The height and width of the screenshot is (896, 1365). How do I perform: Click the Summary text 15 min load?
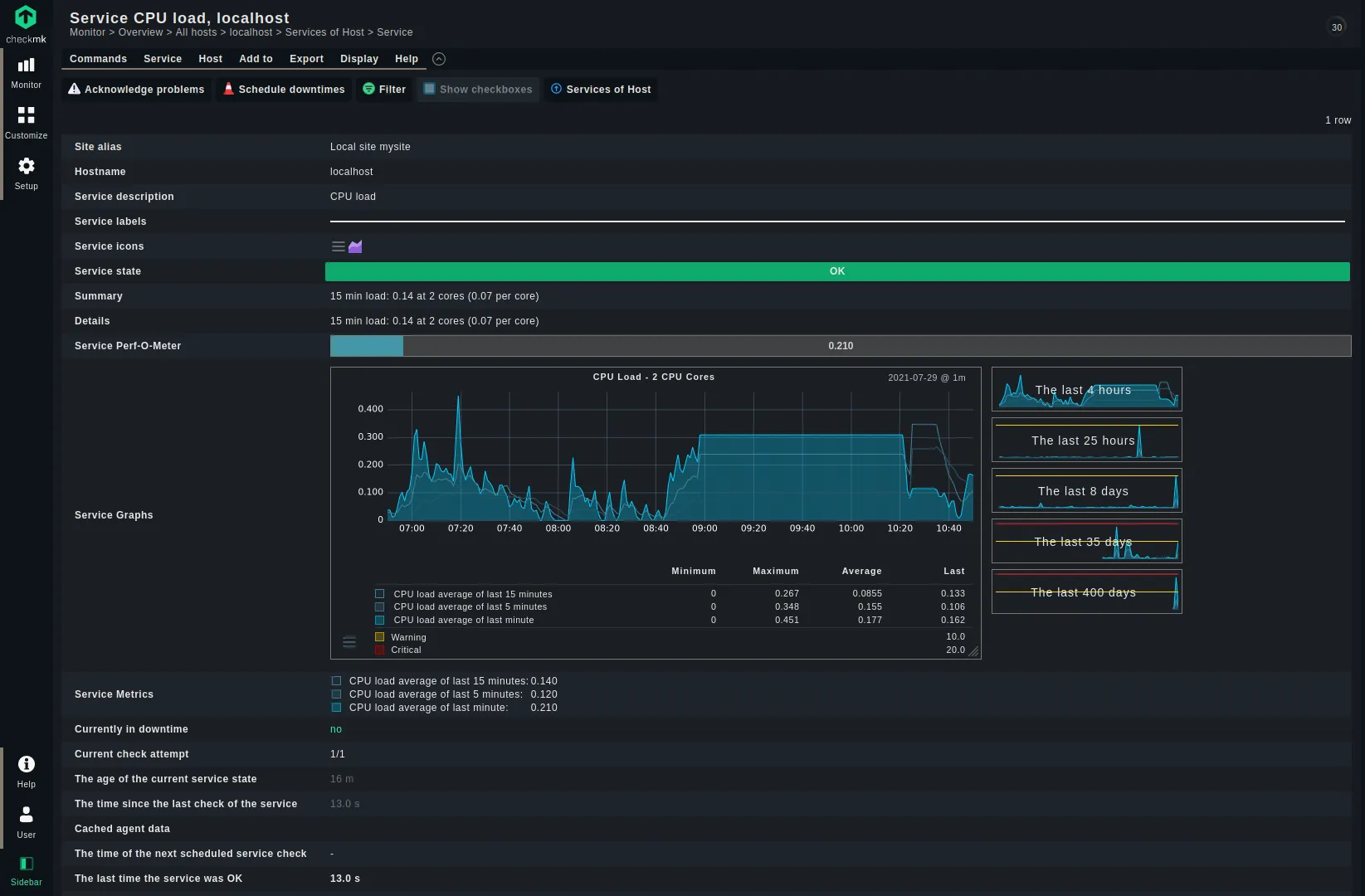point(434,296)
